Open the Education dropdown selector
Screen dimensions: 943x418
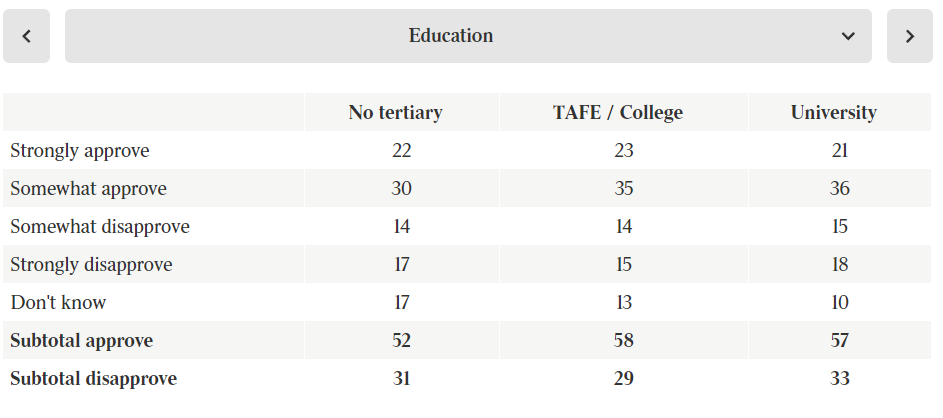[x=451, y=36]
